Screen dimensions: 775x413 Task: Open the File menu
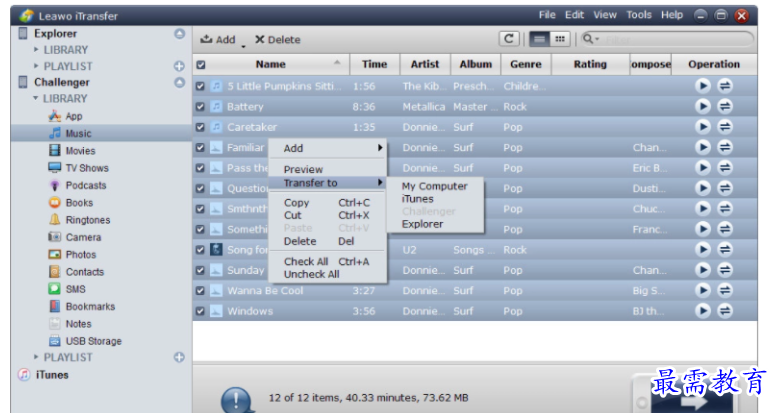(547, 15)
